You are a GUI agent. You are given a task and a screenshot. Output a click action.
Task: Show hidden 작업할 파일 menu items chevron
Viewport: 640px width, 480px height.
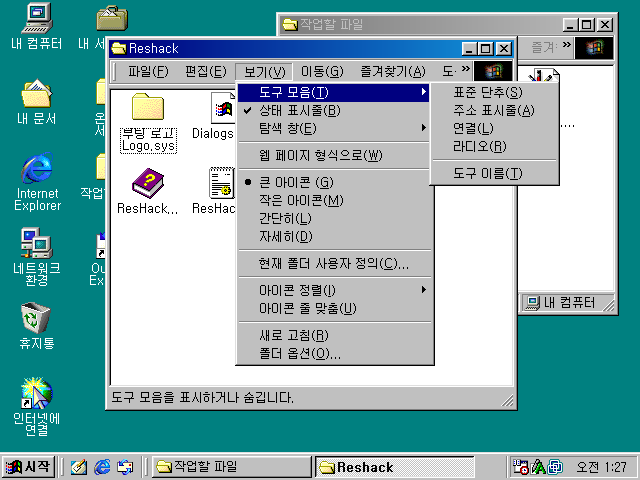(567, 44)
